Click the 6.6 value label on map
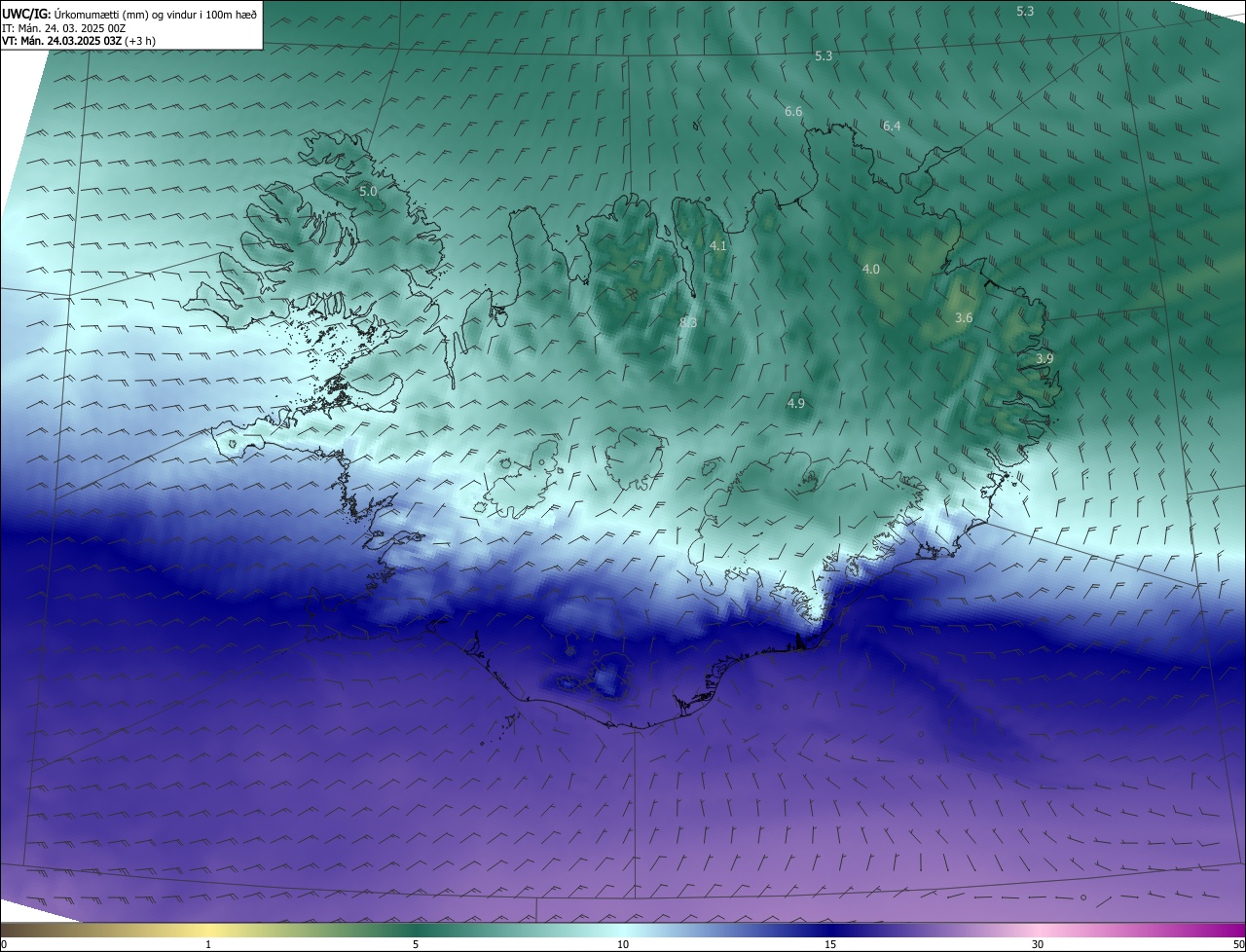The image size is (1246, 952). (x=793, y=112)
